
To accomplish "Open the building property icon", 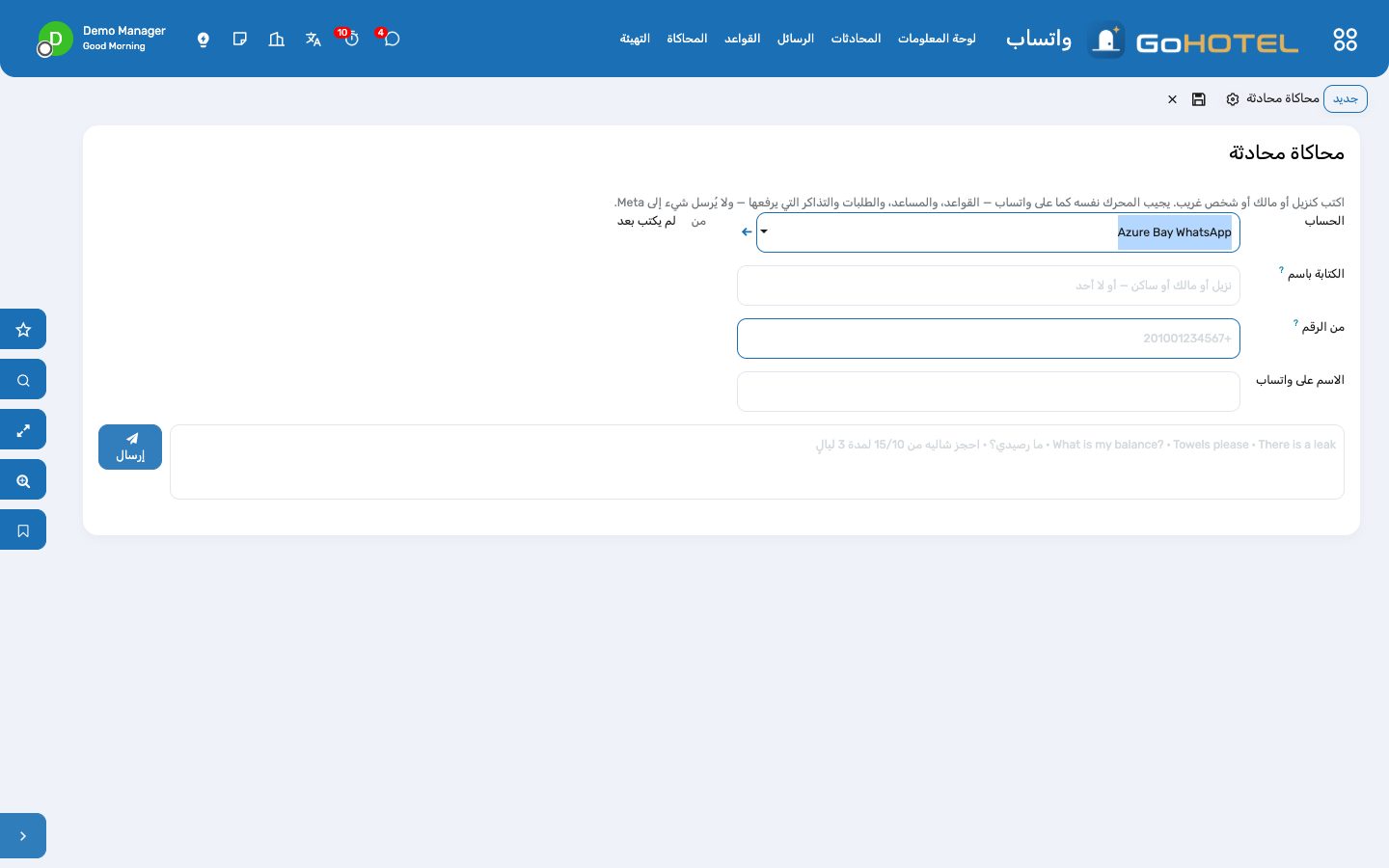I will coord(277,40).
